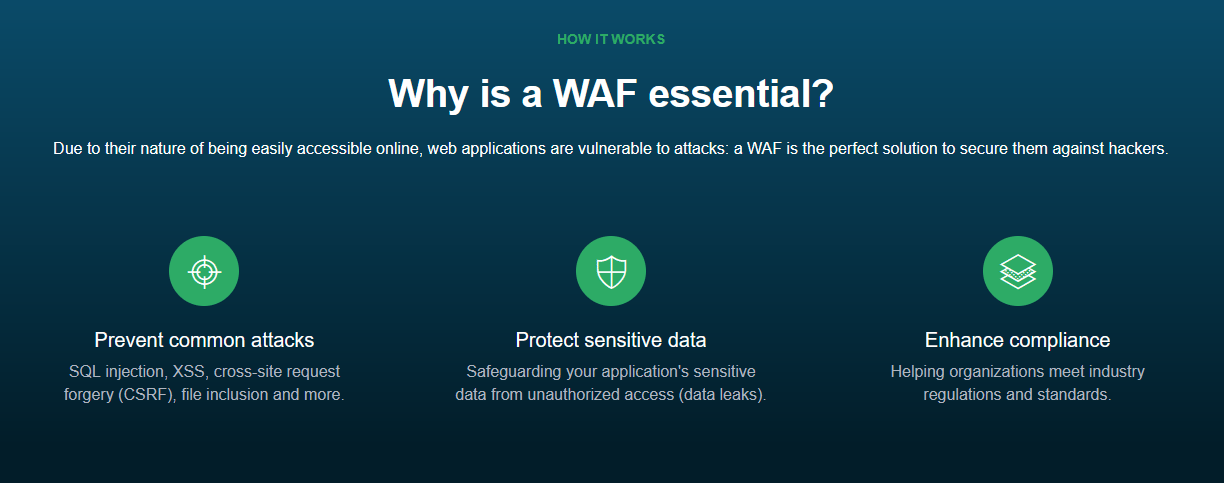
Task: Click the green HOW IT WORKS label
Action: point(611,39)
